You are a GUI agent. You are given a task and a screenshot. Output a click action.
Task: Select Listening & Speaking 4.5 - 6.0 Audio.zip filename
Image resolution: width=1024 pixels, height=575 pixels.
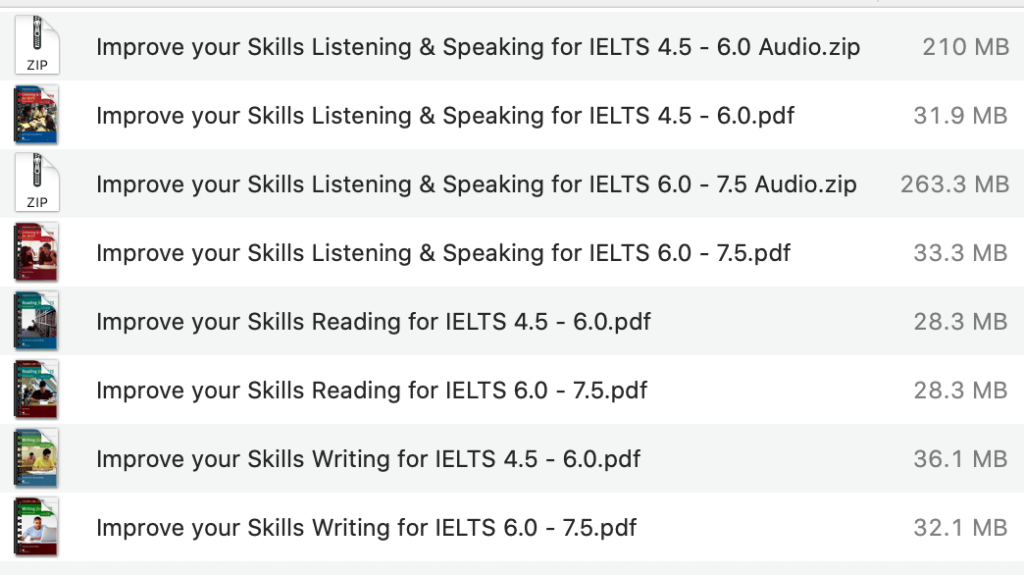point(478,47)
